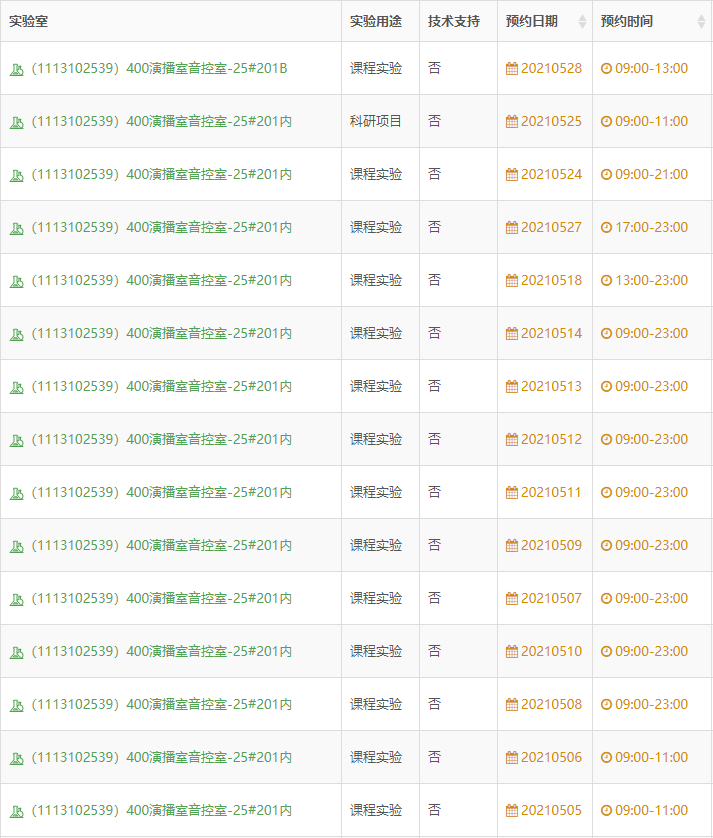Click the 实验用途 column header
Screen dimensions: 713x838
[376, 21]
